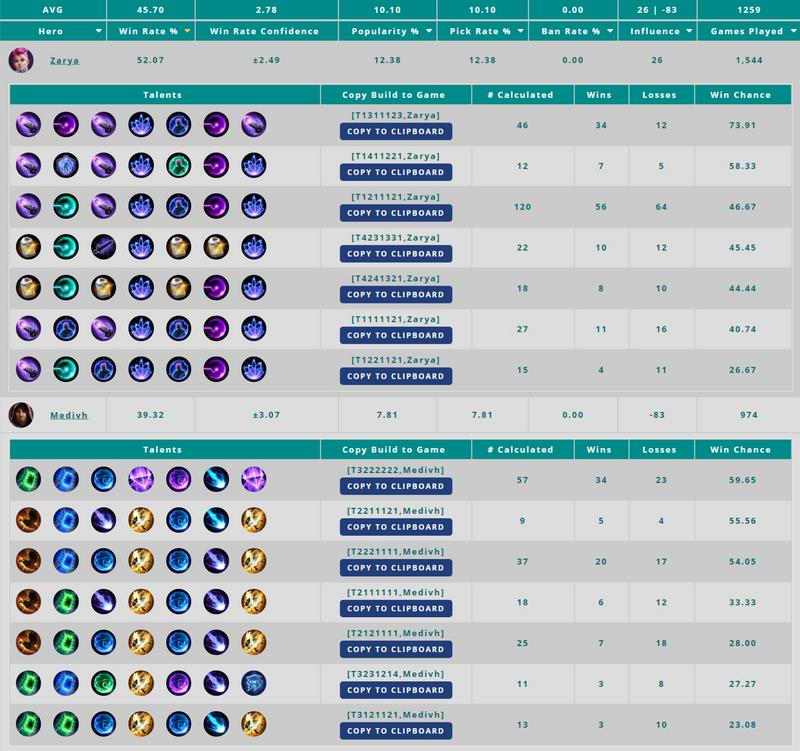Copy T2111111 Medivh build to clipboard
Viewport: 800px width, 751px height.
click(x=396, y=609)
